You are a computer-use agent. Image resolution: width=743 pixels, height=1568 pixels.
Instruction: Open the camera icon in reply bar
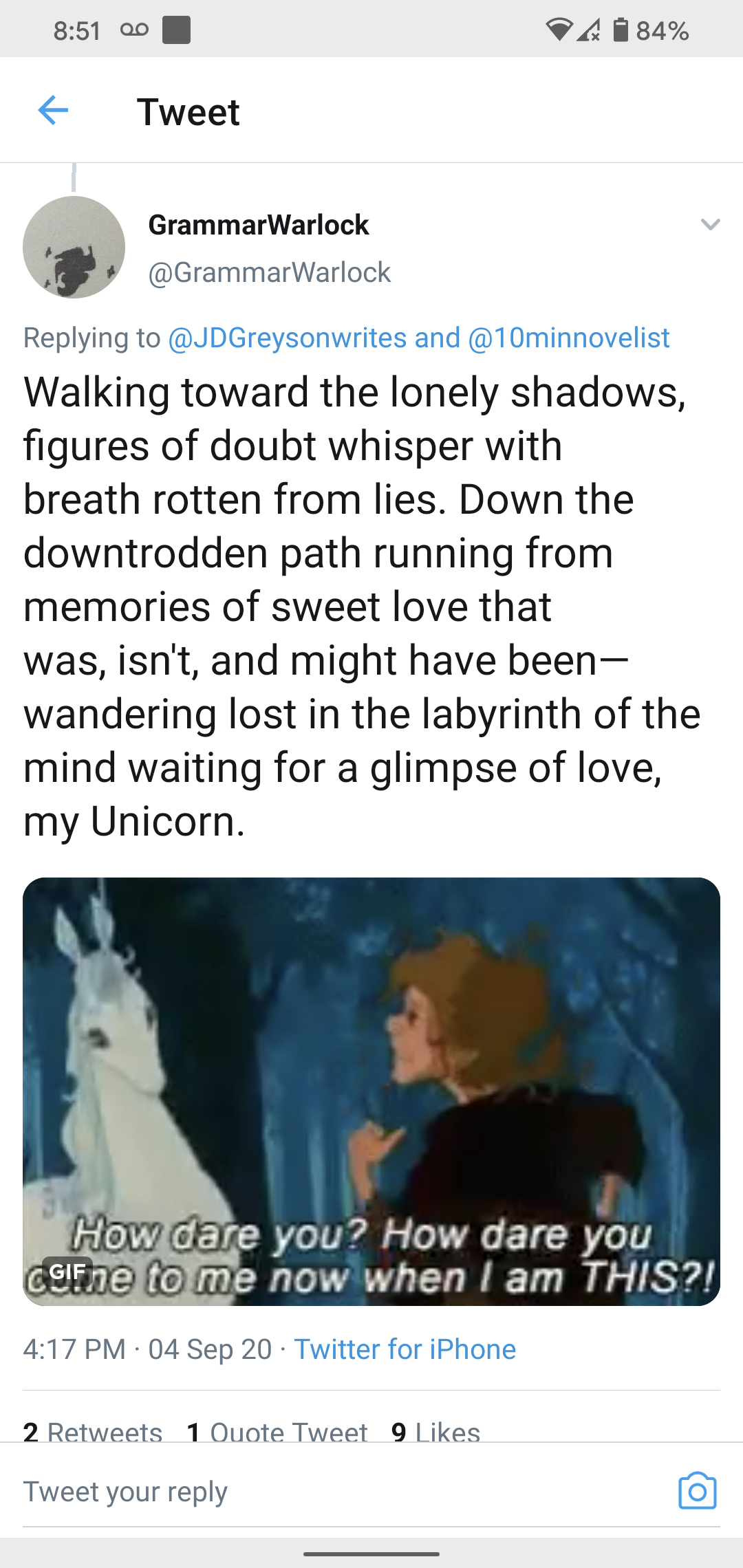point(698,1491)
